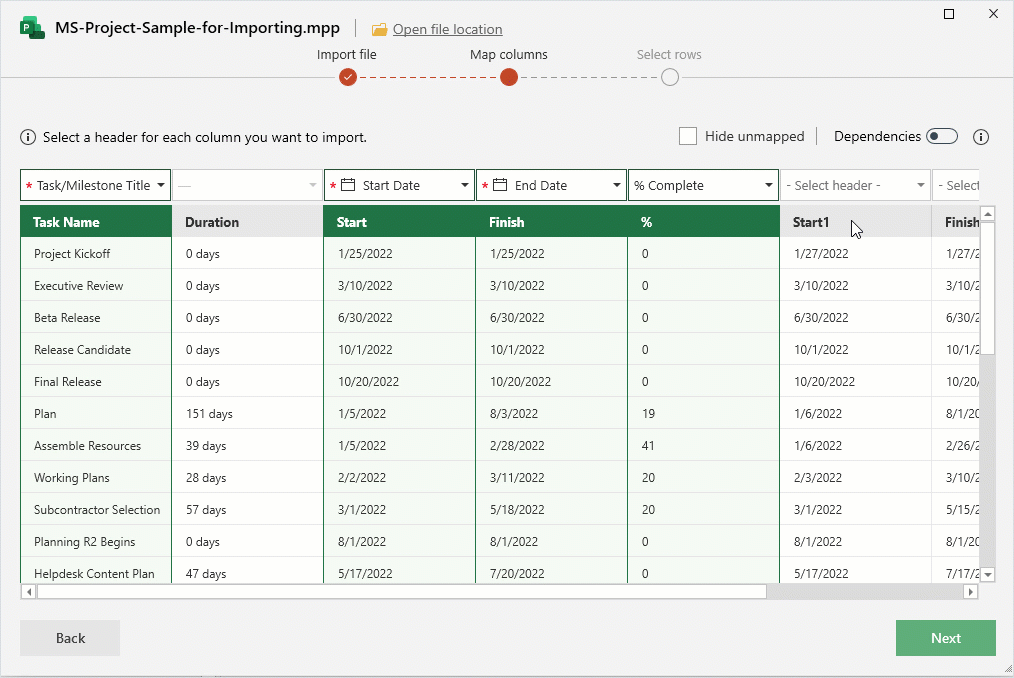Open info tooltip beside the Dependencies toggle
The height and width of the screenshot is (678, 1014).
pyautogui.click(x=981, y=137)
